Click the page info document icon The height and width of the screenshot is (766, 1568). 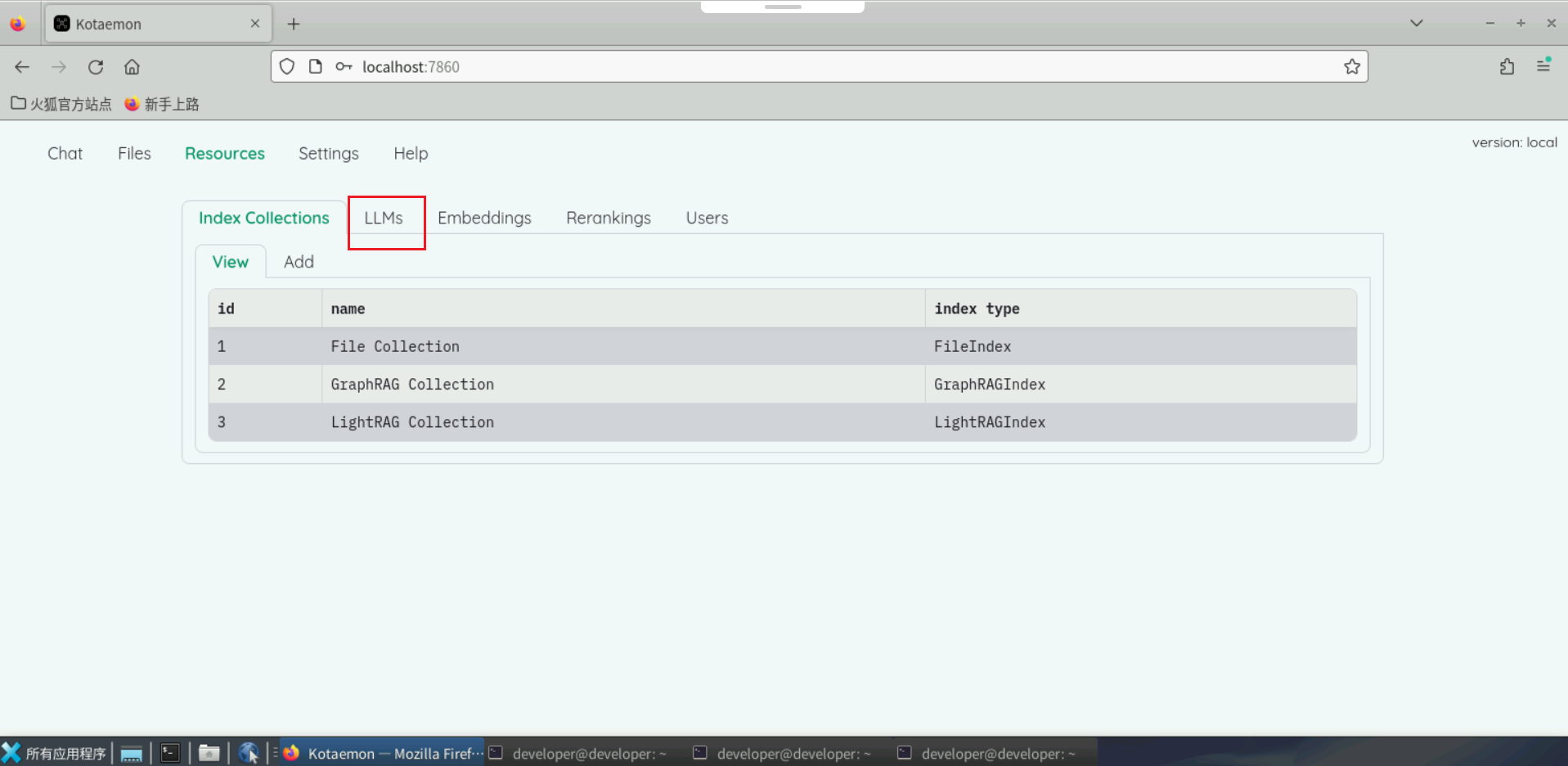tap(315, 66)
